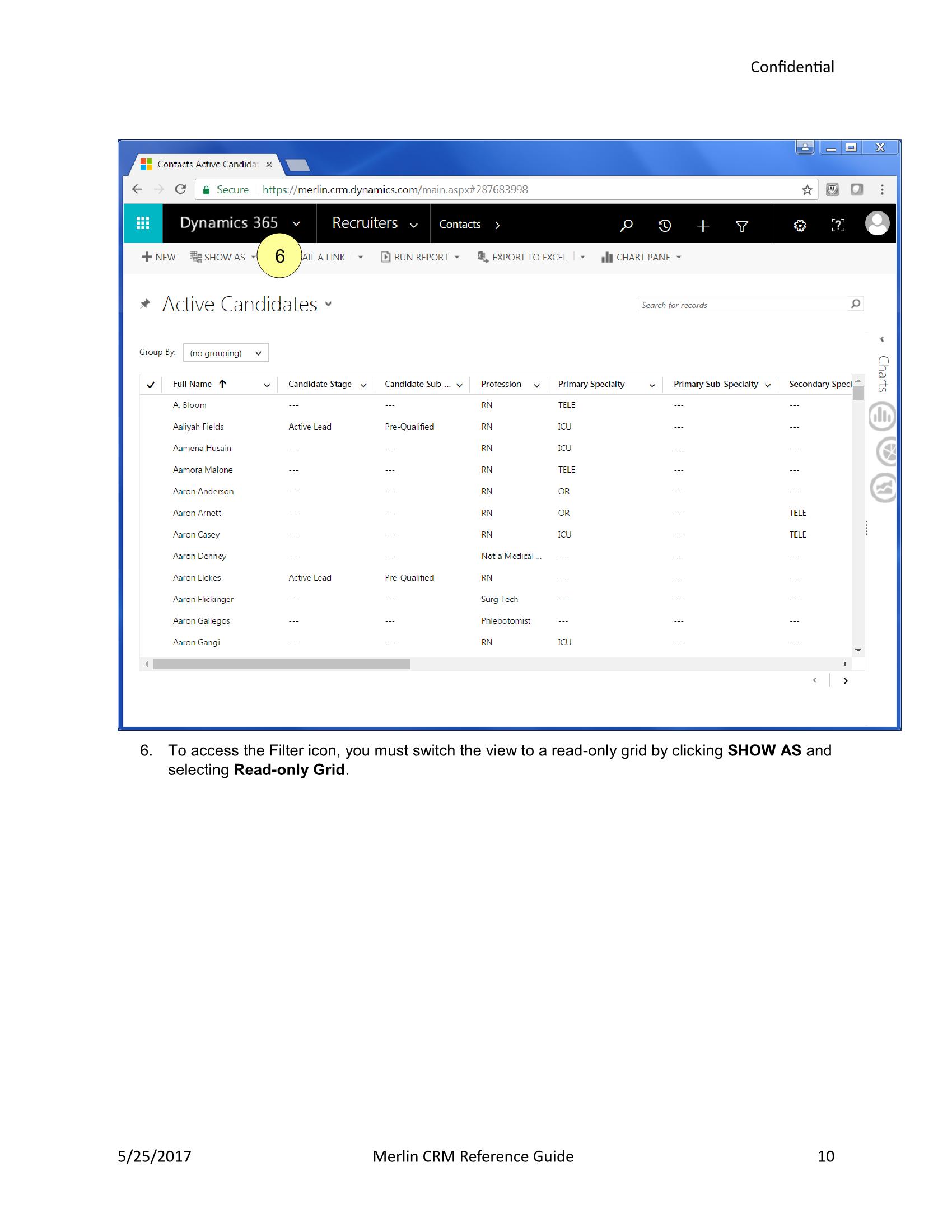Open the bar chart icon in Charts pane
The width and height of the screenshot is (952, 1232).
(881, 416)
